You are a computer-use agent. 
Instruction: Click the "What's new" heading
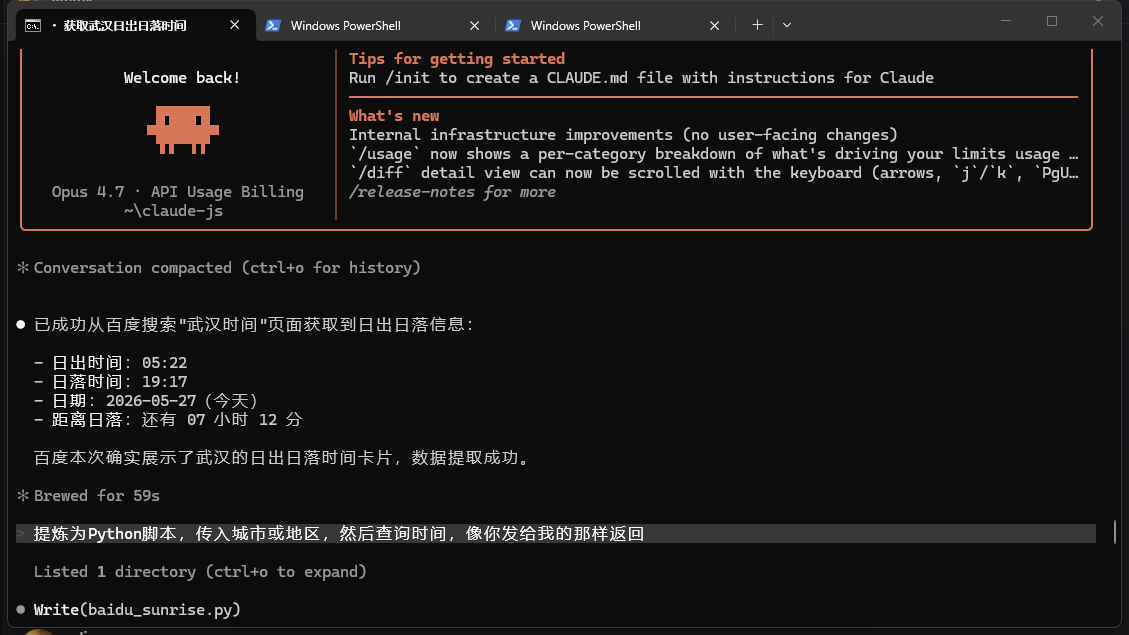point(394,116)
